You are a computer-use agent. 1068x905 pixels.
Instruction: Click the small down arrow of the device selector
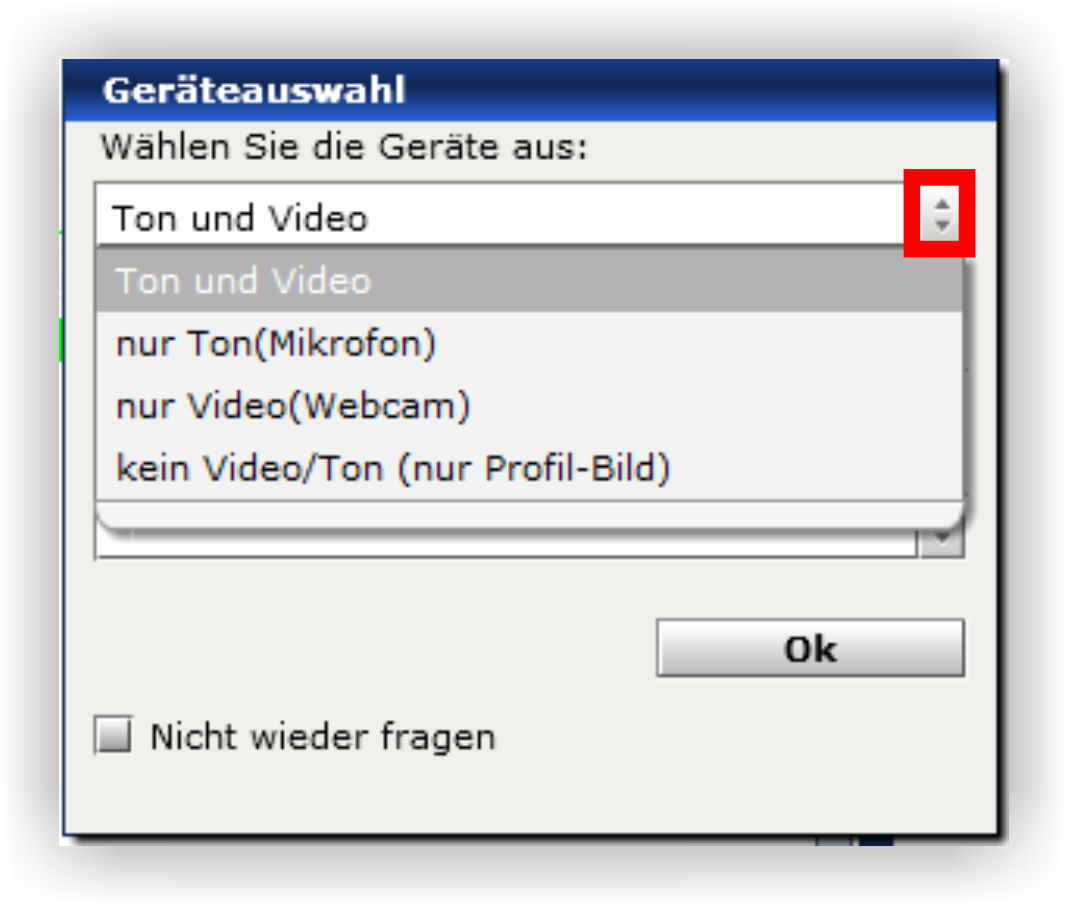(x=942, y=224)
